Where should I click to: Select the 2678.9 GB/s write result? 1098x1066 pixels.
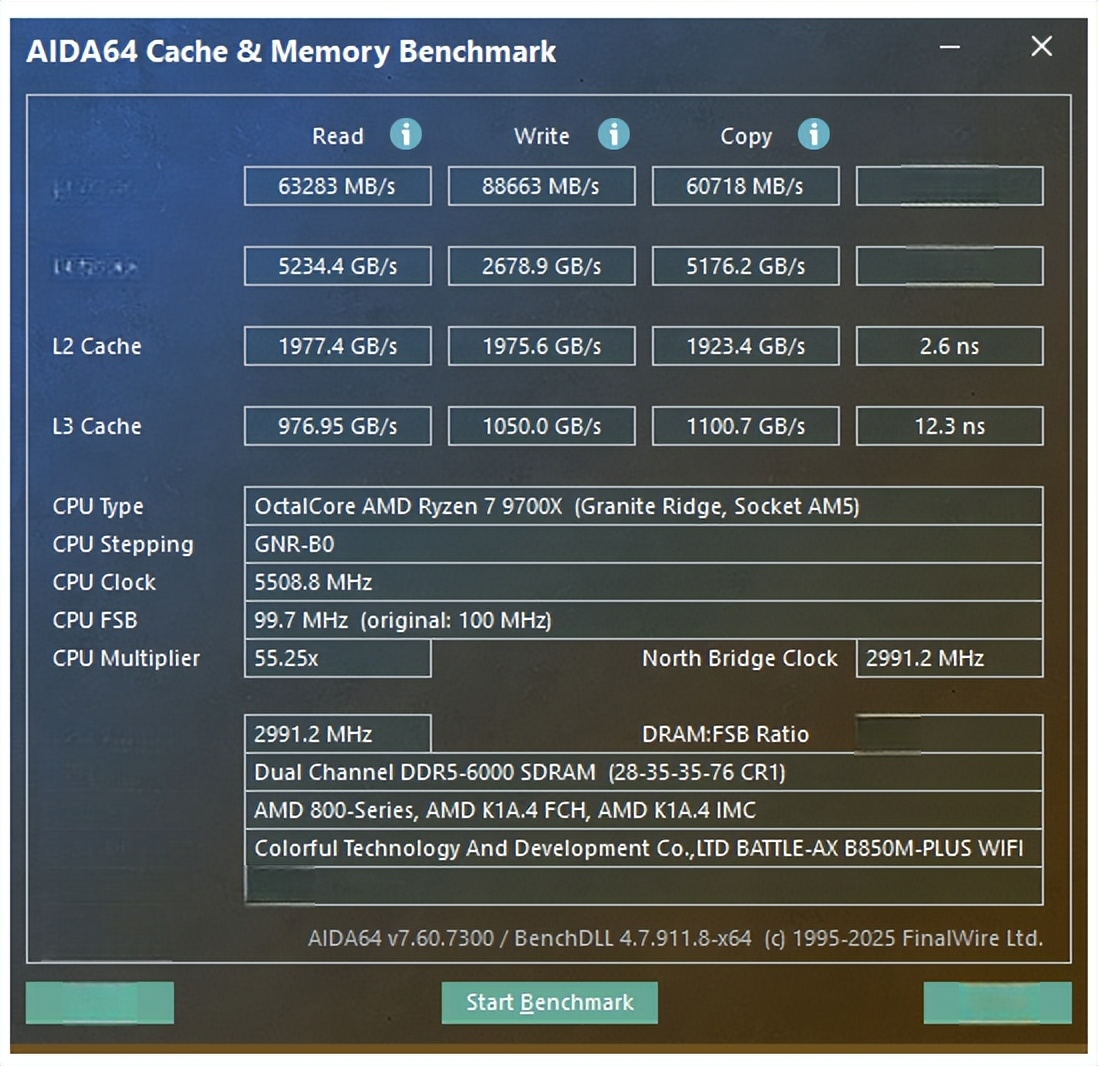(541, 265)
